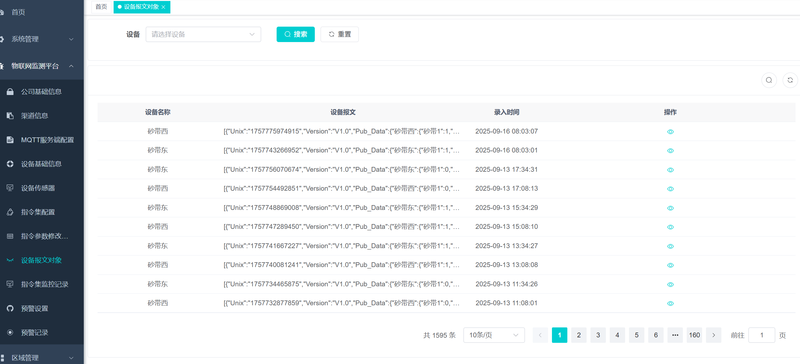
Task: Click the round refresh icon above the table
Action: point(790,80)
